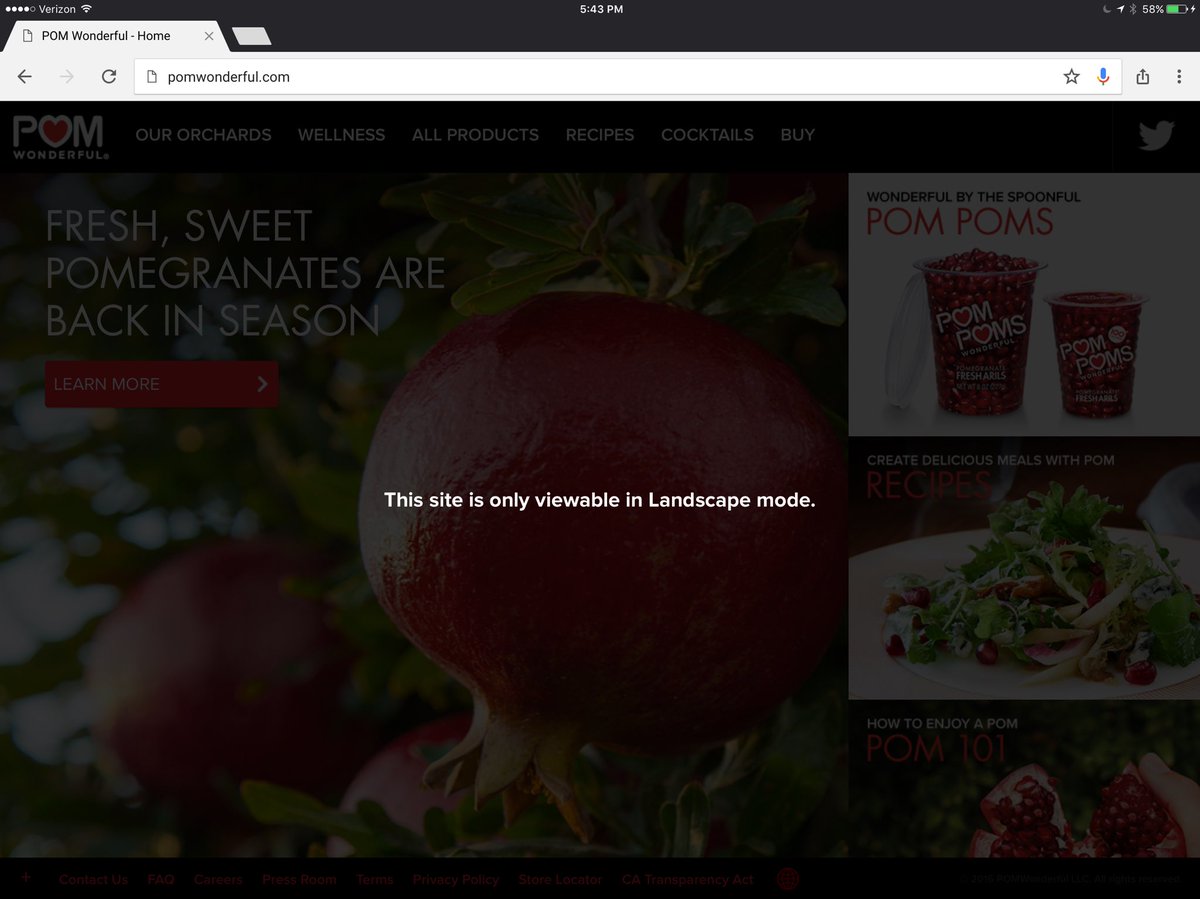Click the Store Locator footer link
1200x899 pixels.
(x=560, y=880)
